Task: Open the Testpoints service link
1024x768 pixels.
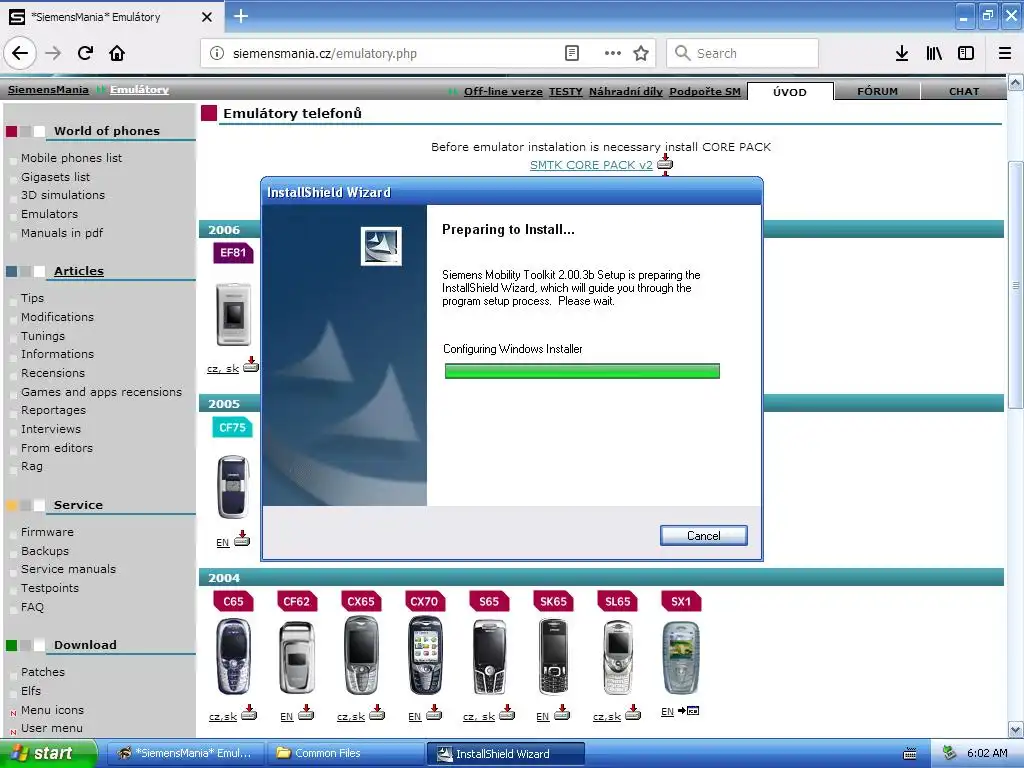Action: [50, 588]
